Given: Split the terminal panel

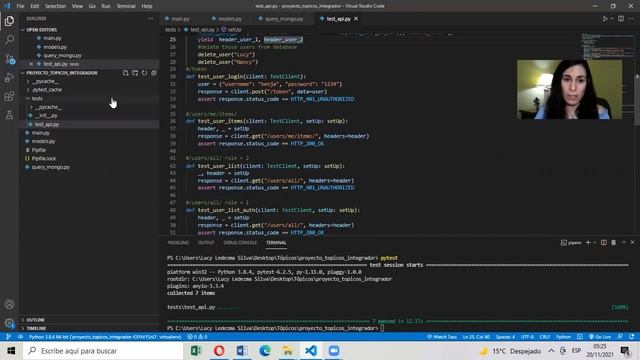Looking at the screenshot, I should tap(604, 242).
